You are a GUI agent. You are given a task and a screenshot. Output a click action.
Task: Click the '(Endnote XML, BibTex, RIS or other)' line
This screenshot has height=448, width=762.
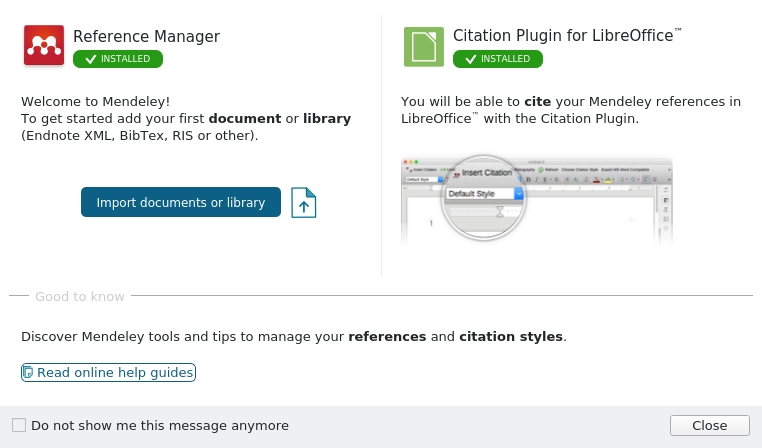click(x=140, y=136)
